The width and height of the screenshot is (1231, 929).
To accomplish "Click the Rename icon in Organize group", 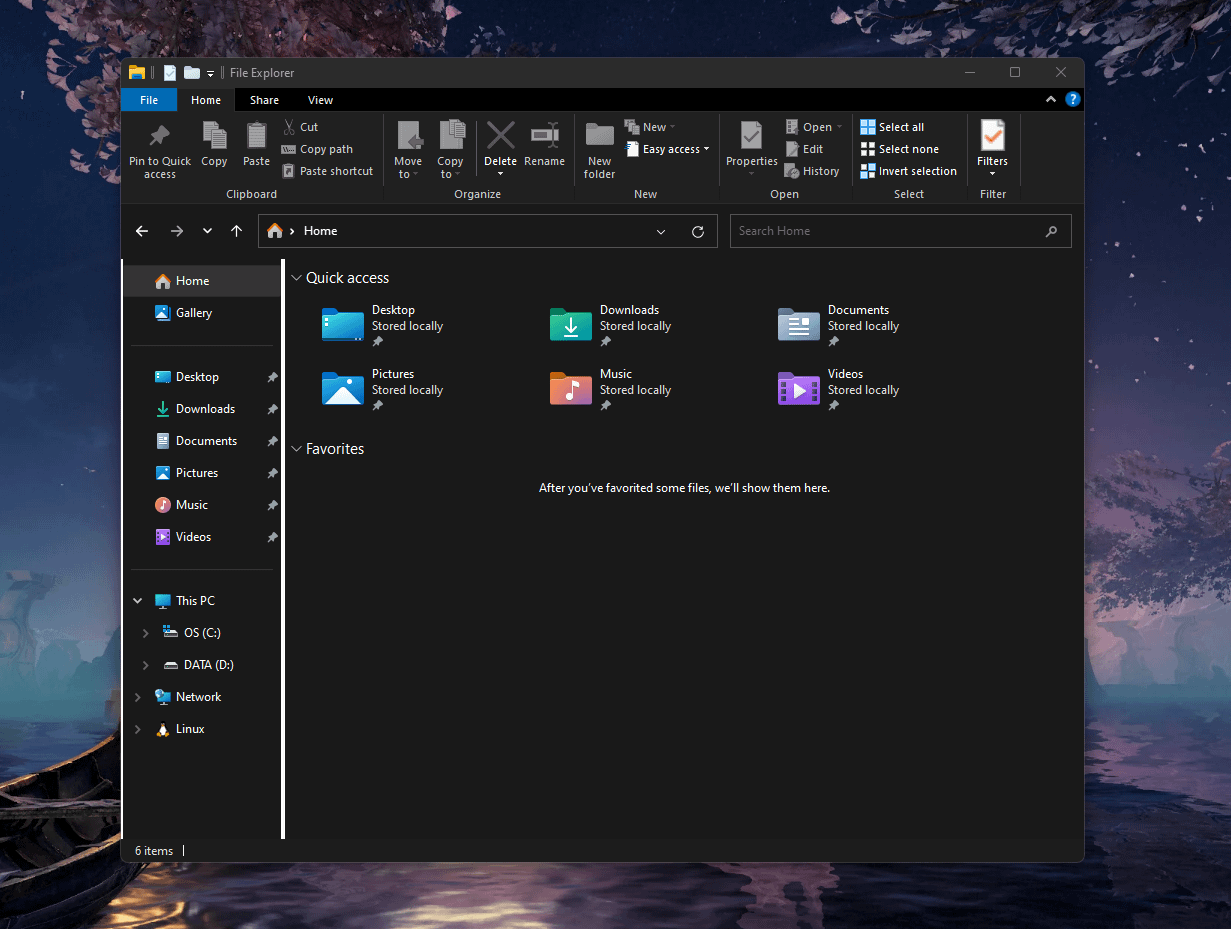I will [544, 136].
